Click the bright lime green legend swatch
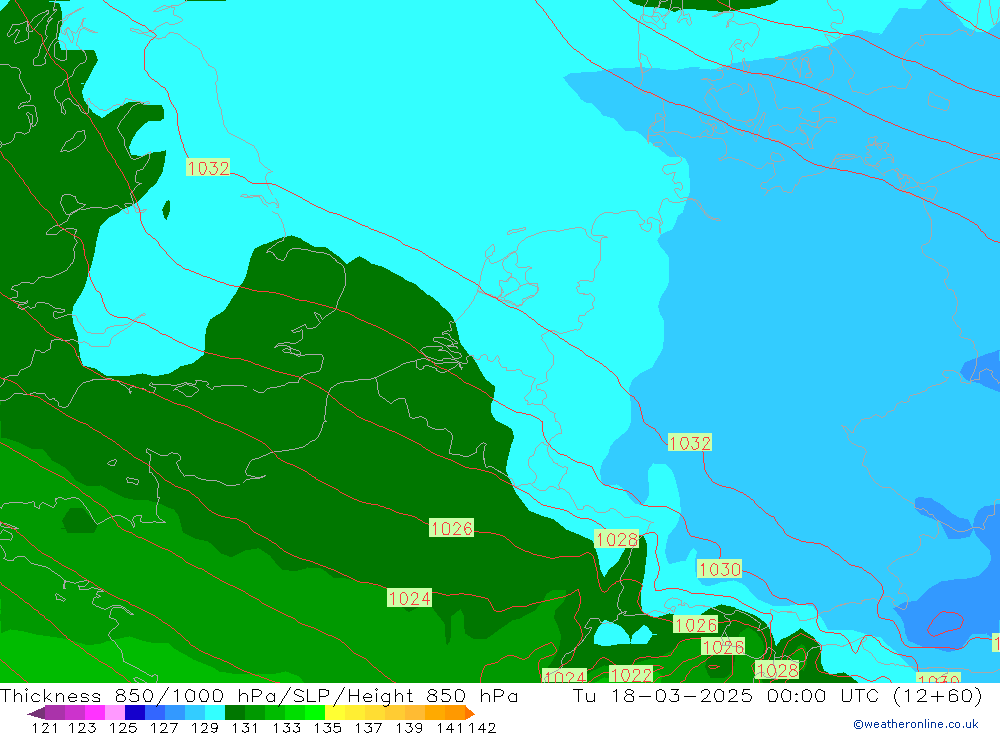Screen dimensions: 1000x733 click(x=315, y=713)
